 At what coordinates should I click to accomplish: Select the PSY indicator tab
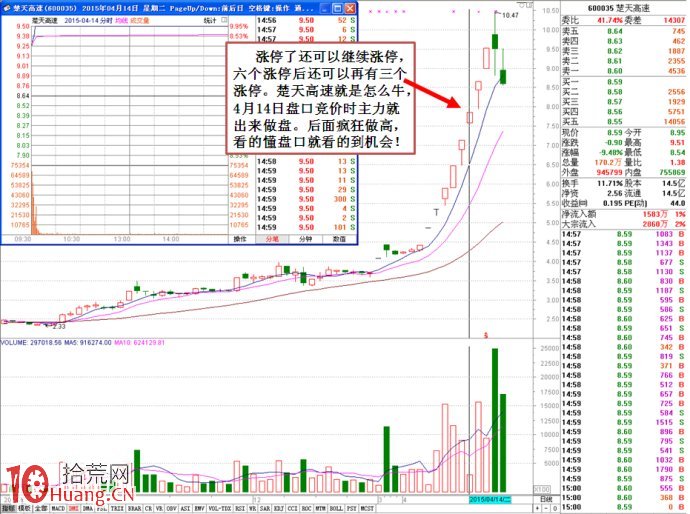(352, 508)
